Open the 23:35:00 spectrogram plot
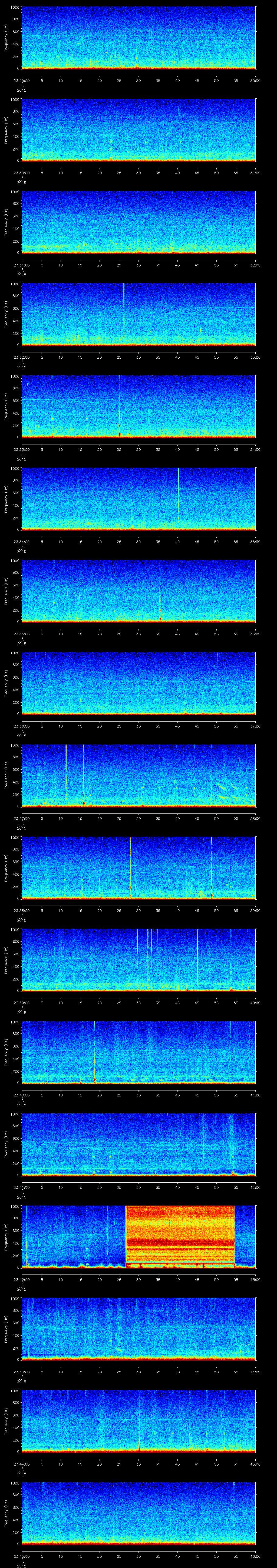This screenshot has height=1568, width=277. click(138, 591)
